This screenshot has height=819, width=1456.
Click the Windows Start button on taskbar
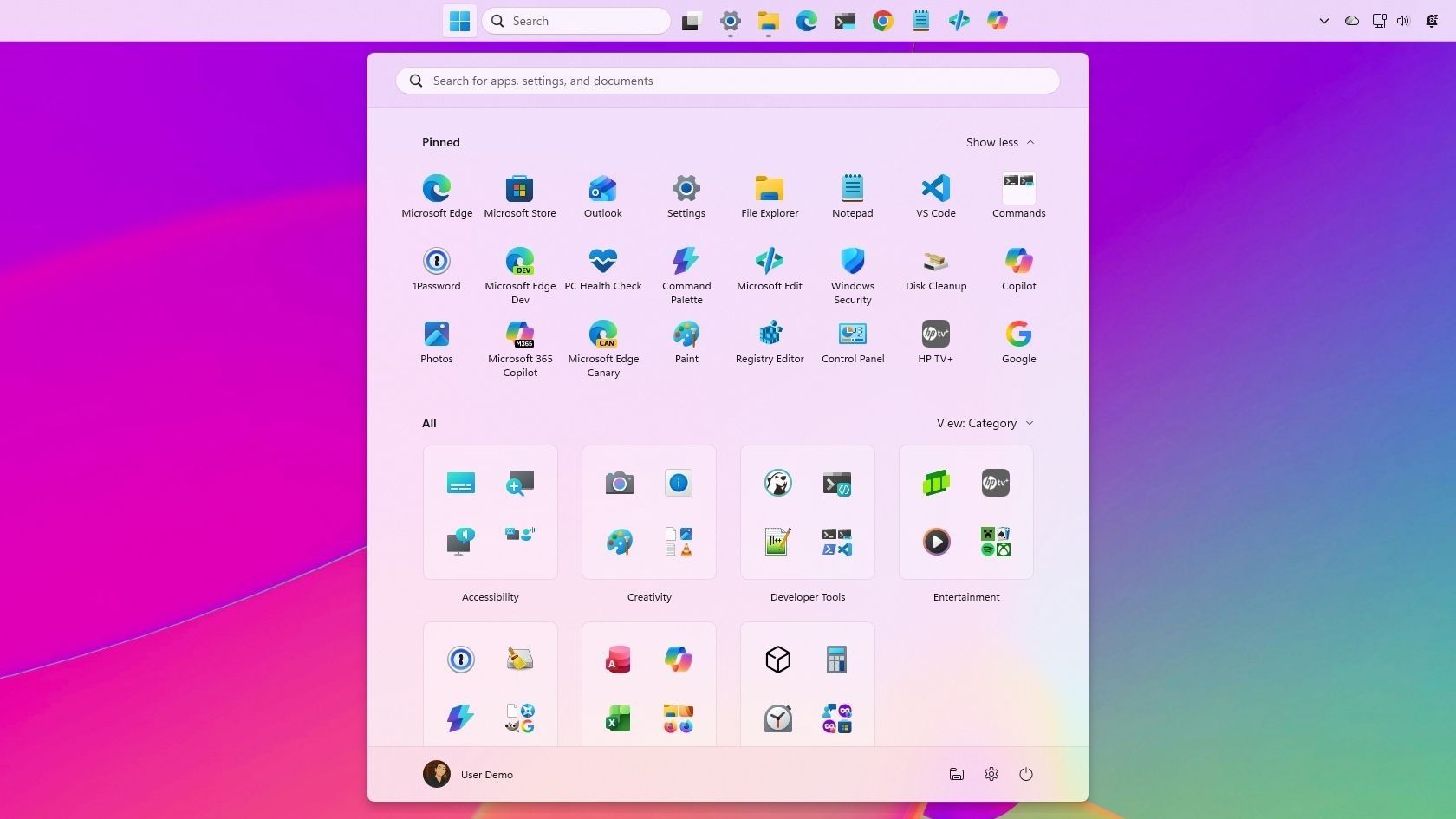pos(460,21)
